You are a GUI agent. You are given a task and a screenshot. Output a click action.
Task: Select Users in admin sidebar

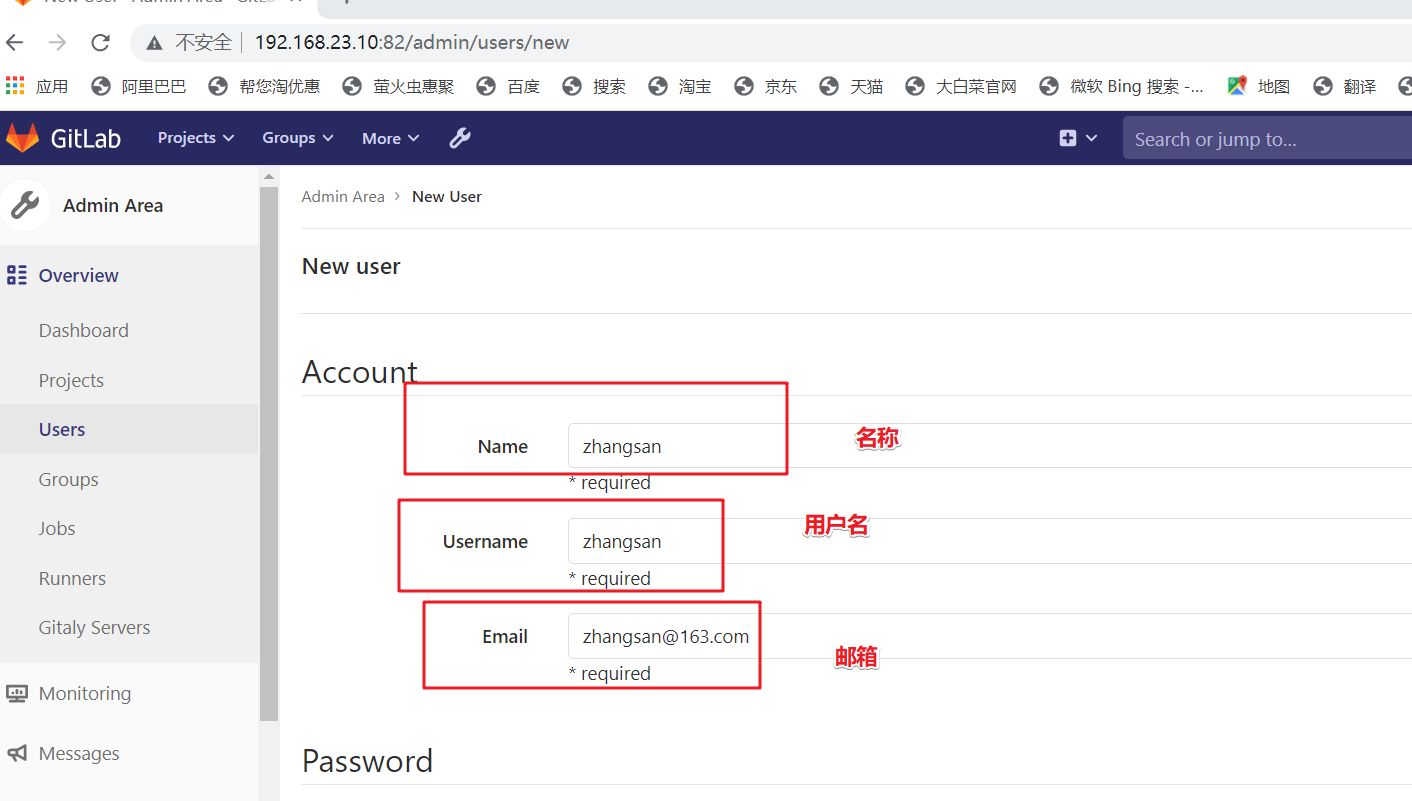(x=62, y=429)
